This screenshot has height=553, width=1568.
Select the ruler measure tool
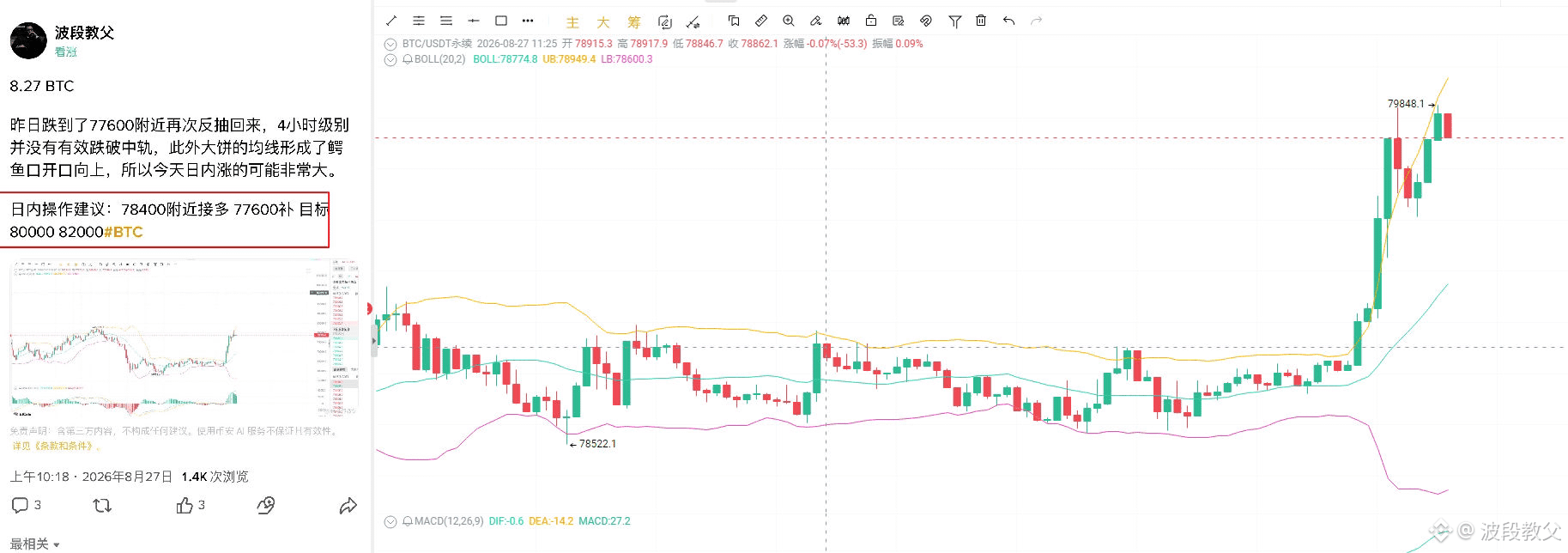pos(761,21)
